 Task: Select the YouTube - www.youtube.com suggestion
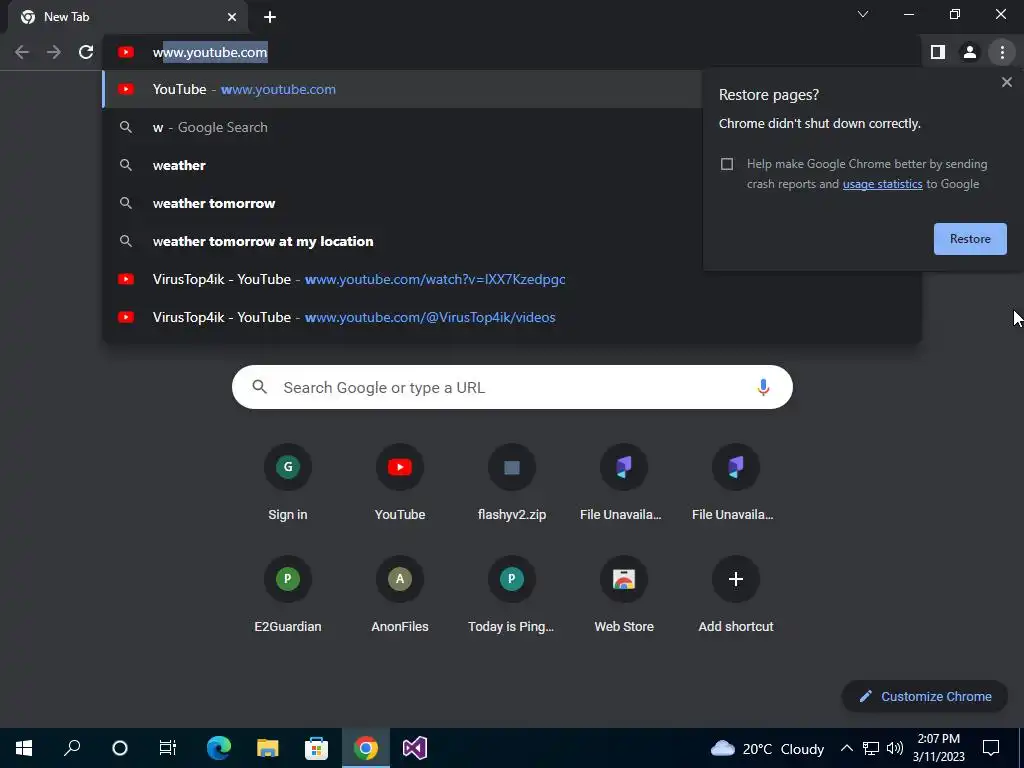click(402, 89)
